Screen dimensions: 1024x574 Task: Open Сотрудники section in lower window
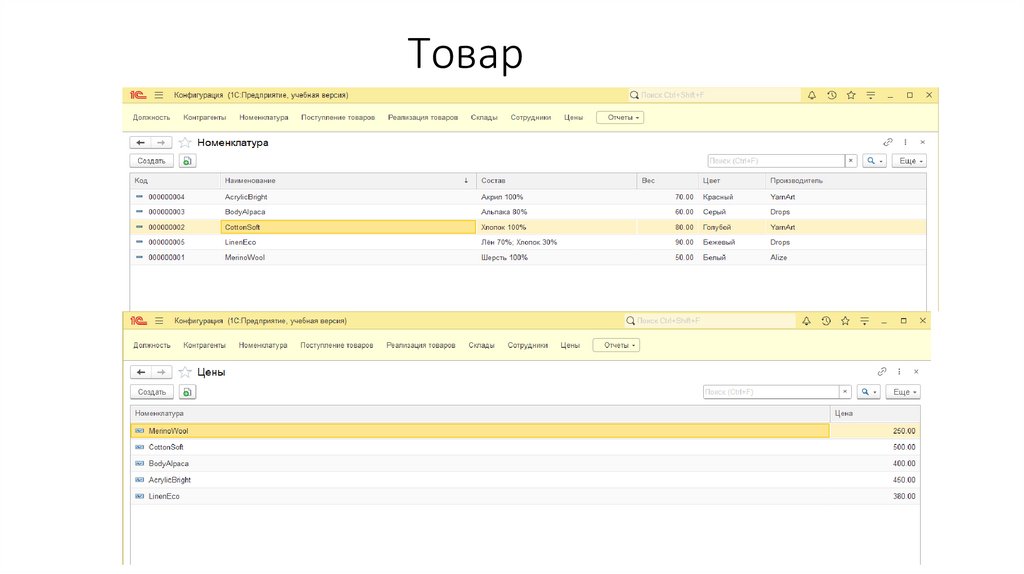[x=528, y=345]
